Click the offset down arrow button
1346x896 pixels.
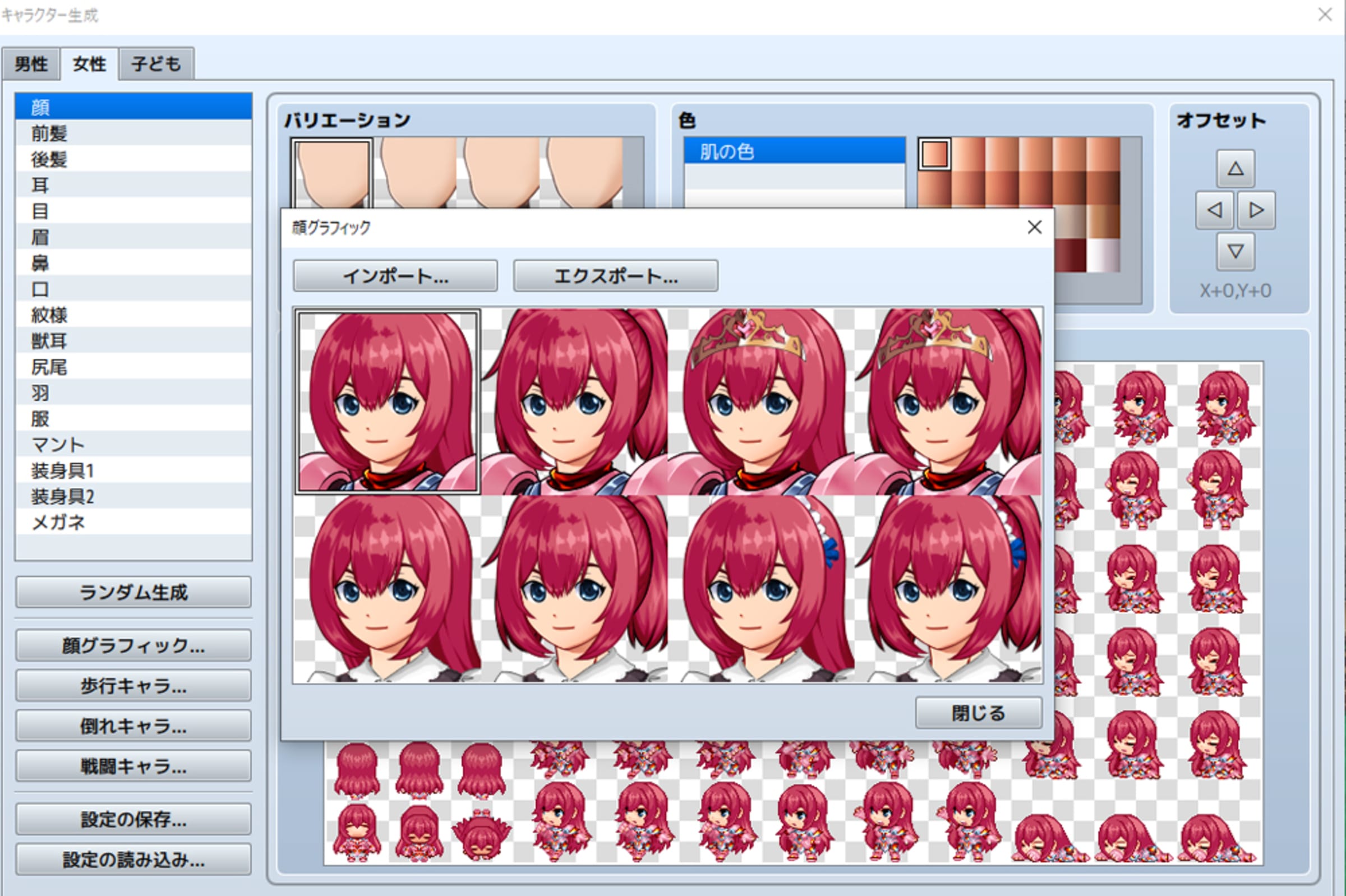[x=1235, y=251]
